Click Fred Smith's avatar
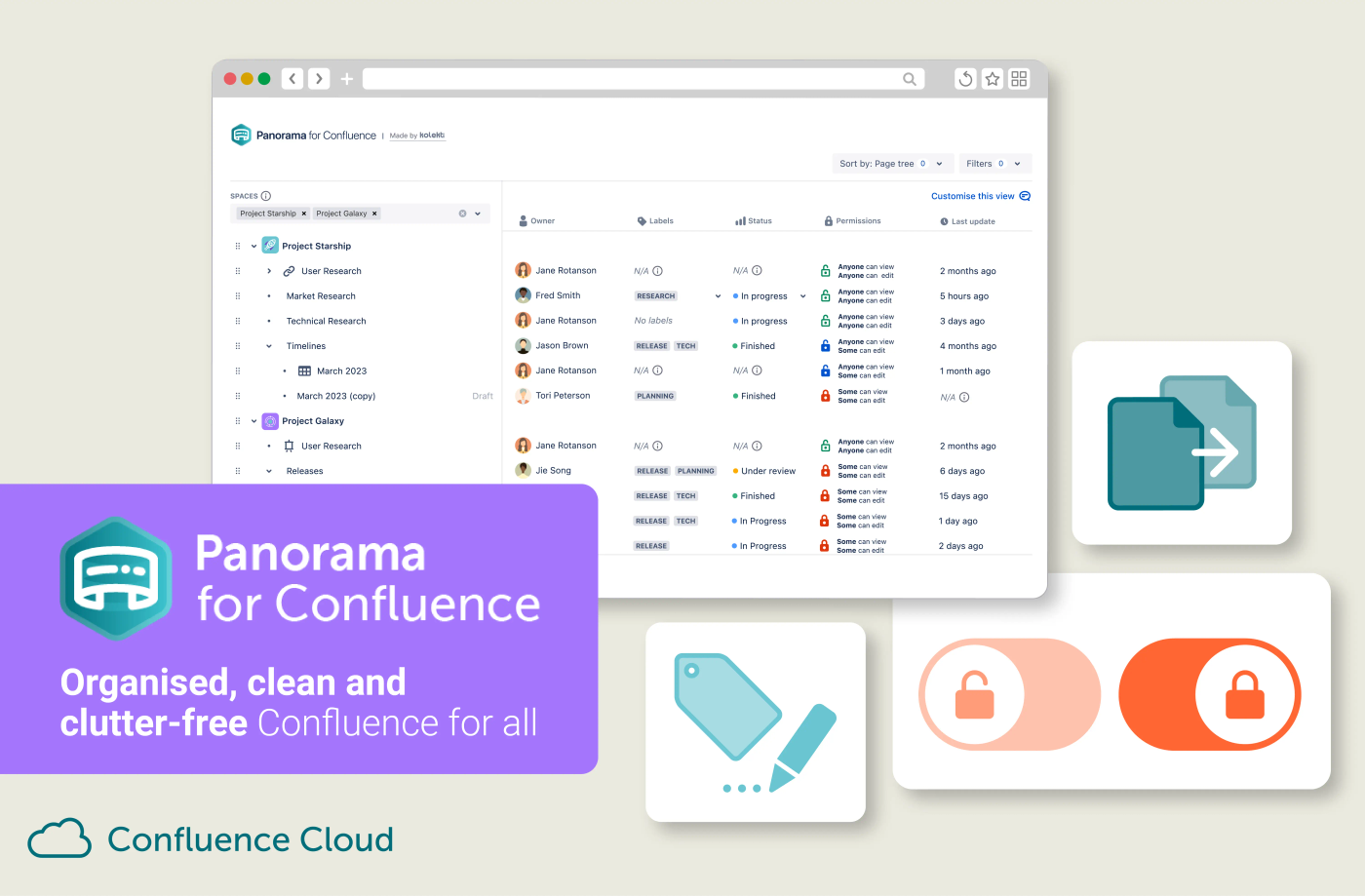Screen dimensions: 1365x896 coord(523,295)
